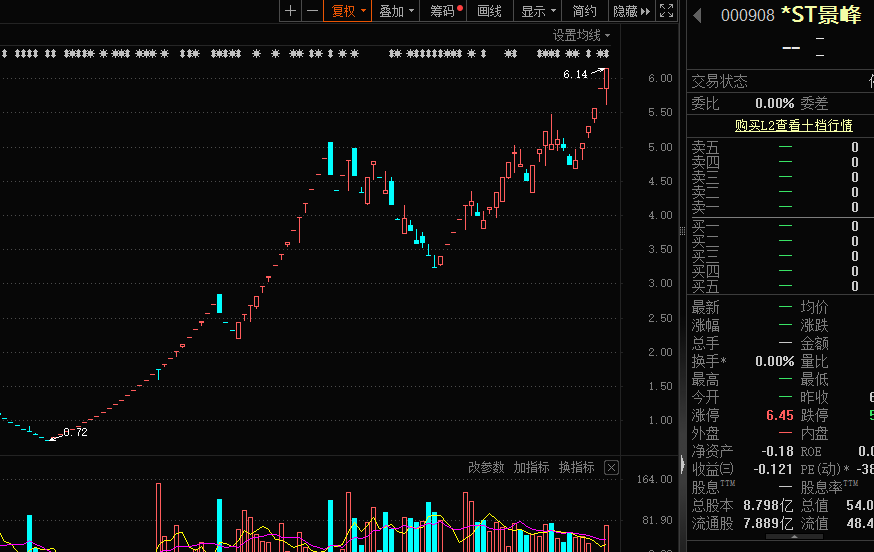
Task: Close the indicator sub-panel with X icon
Action: pyautogui.click(x=611, y=468)
